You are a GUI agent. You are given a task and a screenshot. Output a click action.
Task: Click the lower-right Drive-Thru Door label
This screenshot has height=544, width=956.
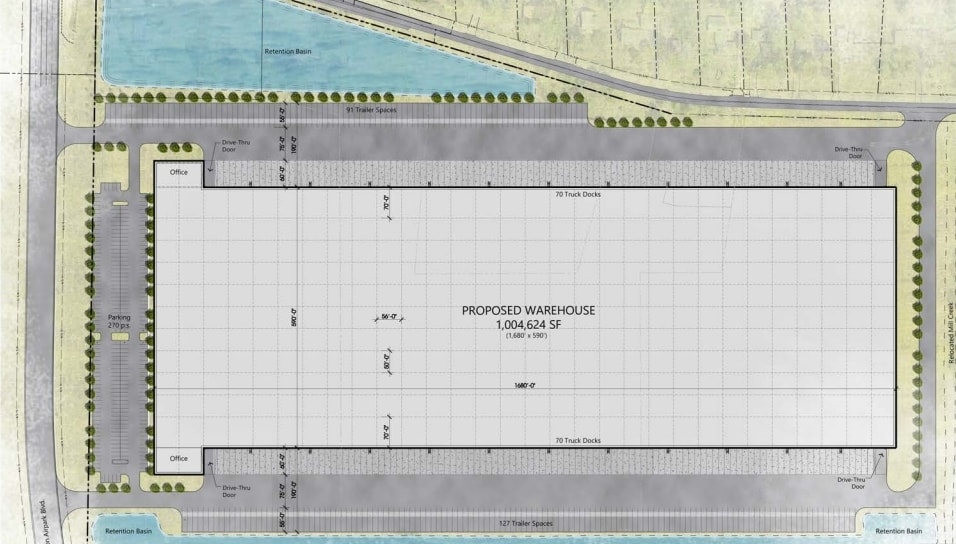pos(852,484)
